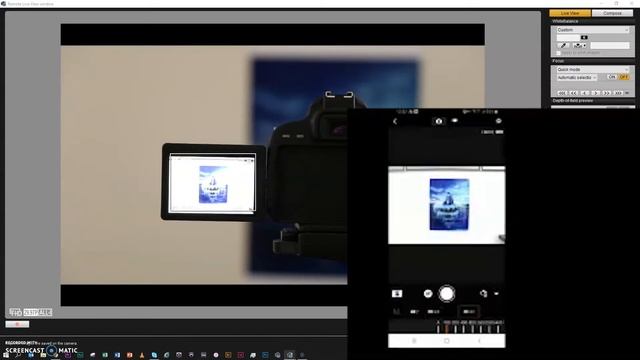The height and width of the screenshot is (360, 640).
Task: Tap the Android home navigation button
Action: pos(447,340)
